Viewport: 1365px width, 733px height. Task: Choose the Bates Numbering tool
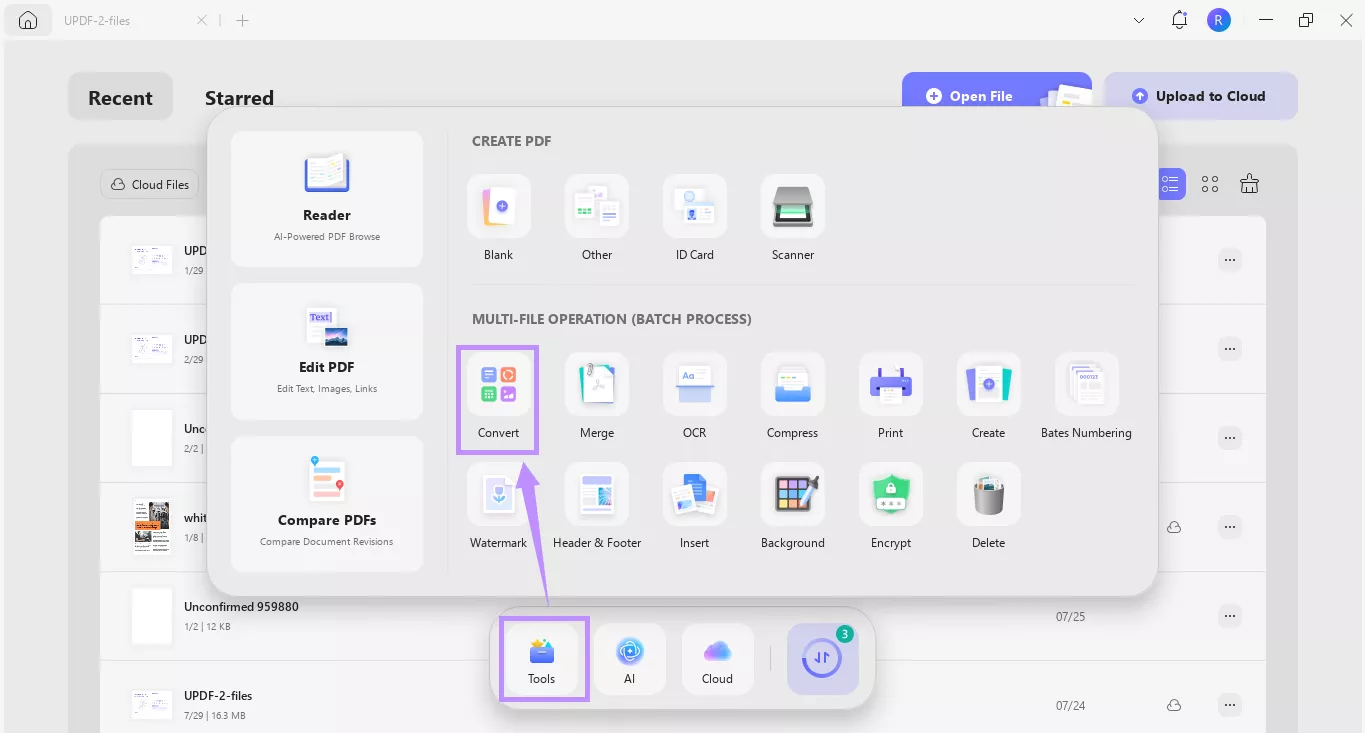[1086, 397]
